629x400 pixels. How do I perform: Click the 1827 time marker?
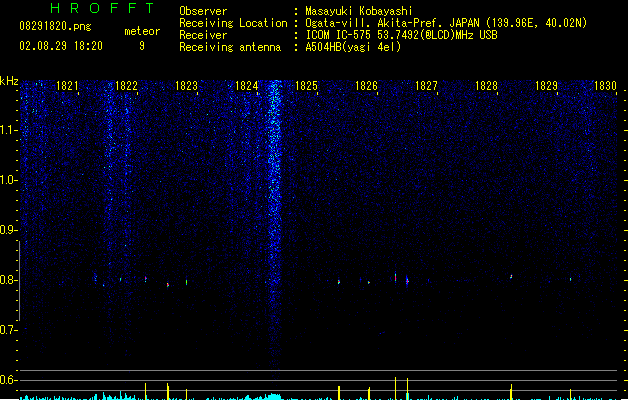[426, 86]
